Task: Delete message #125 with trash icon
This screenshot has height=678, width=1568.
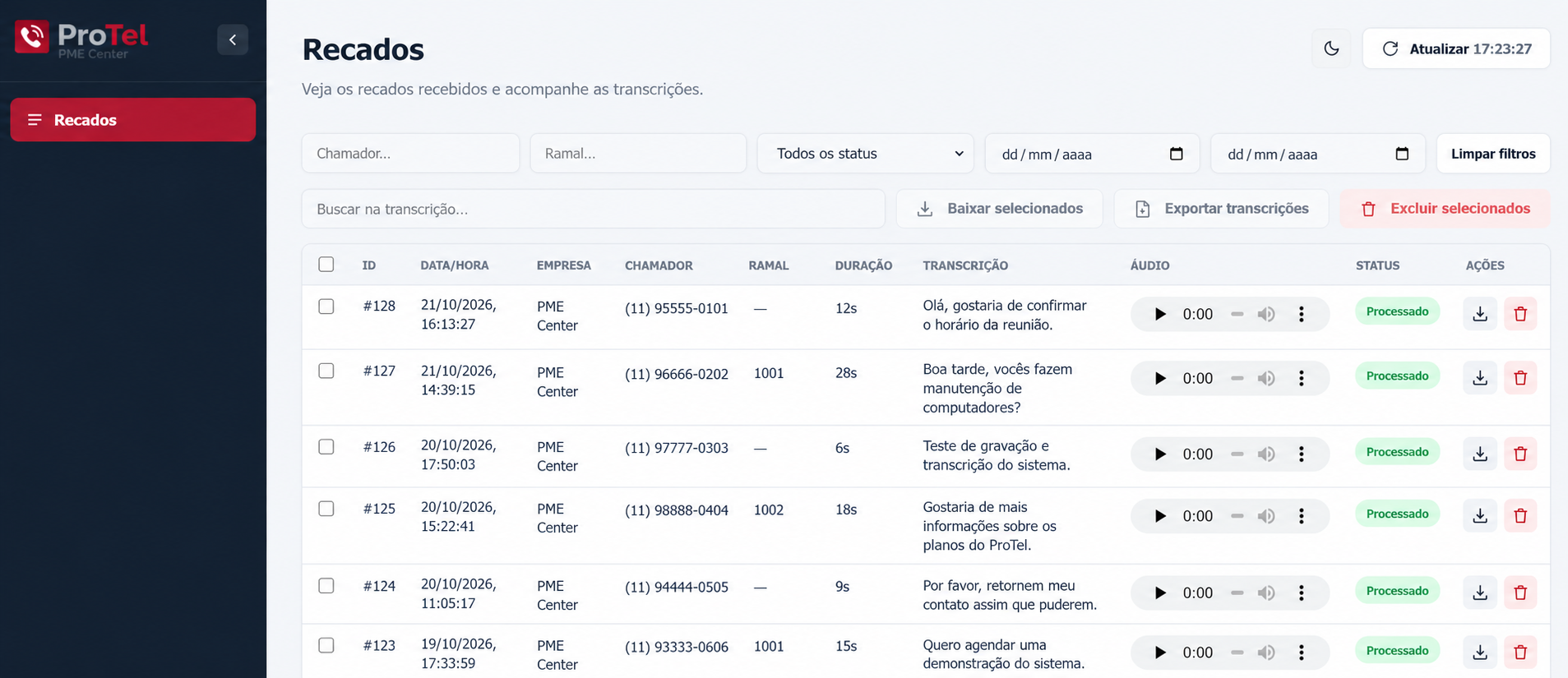Action: [x=1520, y=516]
